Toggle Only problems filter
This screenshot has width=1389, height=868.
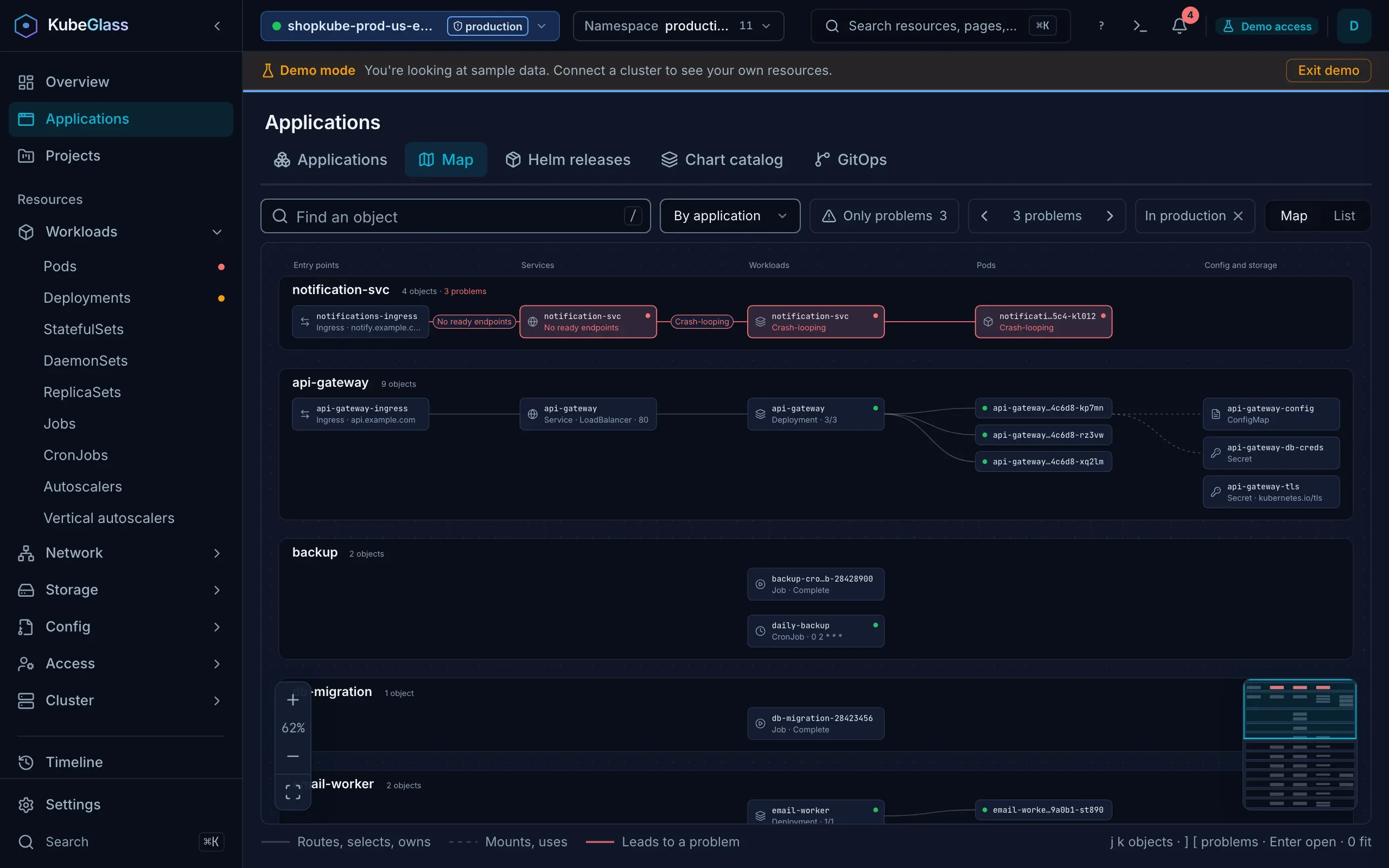click(884, 216)
